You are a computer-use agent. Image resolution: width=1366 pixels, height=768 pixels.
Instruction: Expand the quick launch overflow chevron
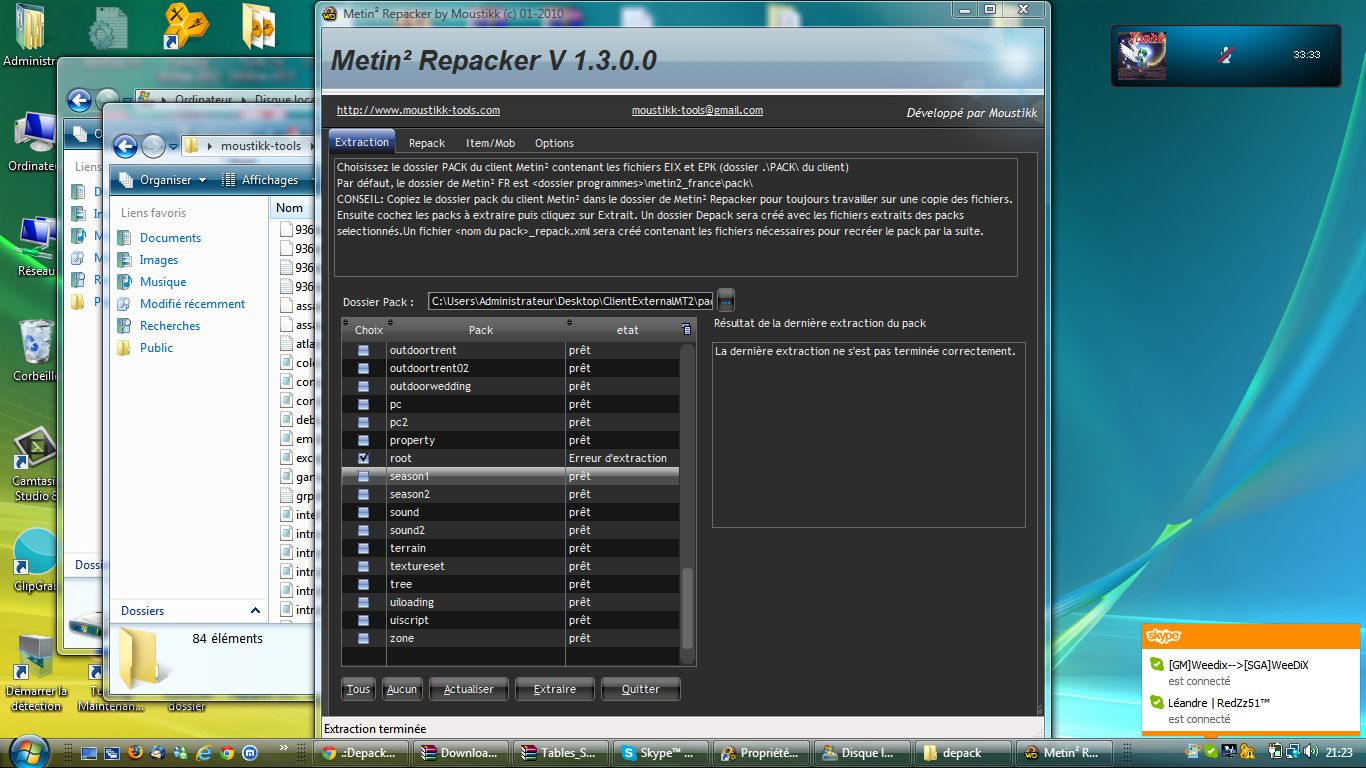285,746
